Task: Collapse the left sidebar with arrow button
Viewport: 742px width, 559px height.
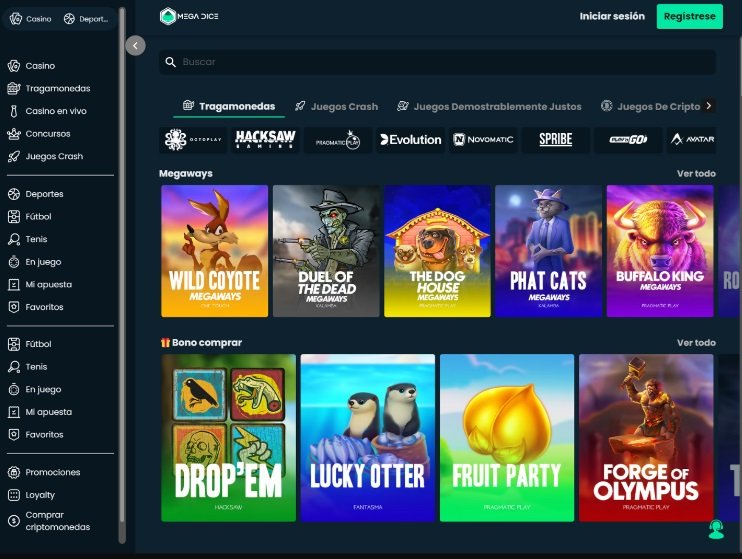Action: pos(136,45)
